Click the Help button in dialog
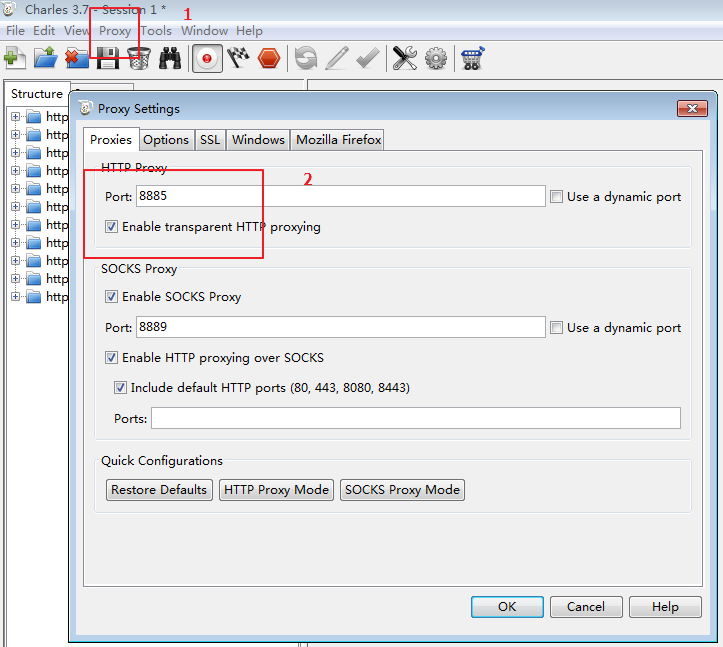Viewport: 723px width, 647px height. (x=665, y=607)
